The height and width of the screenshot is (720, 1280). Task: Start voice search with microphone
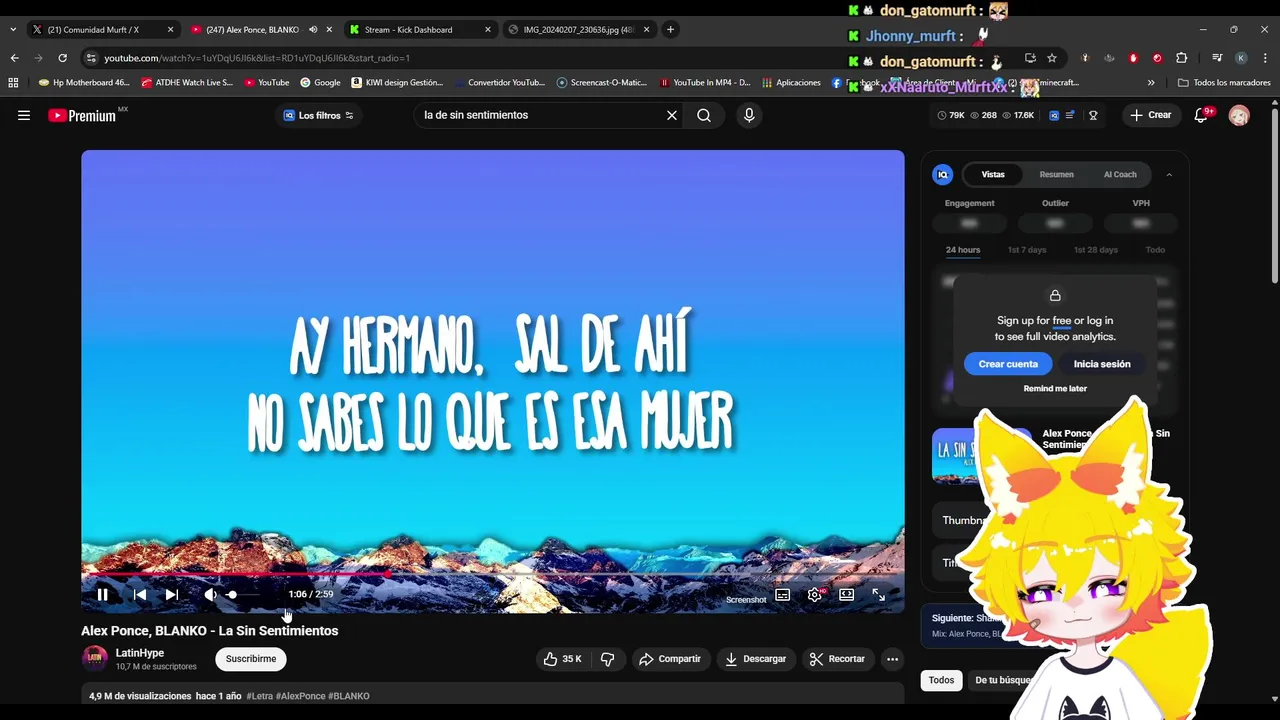point(749,115)
